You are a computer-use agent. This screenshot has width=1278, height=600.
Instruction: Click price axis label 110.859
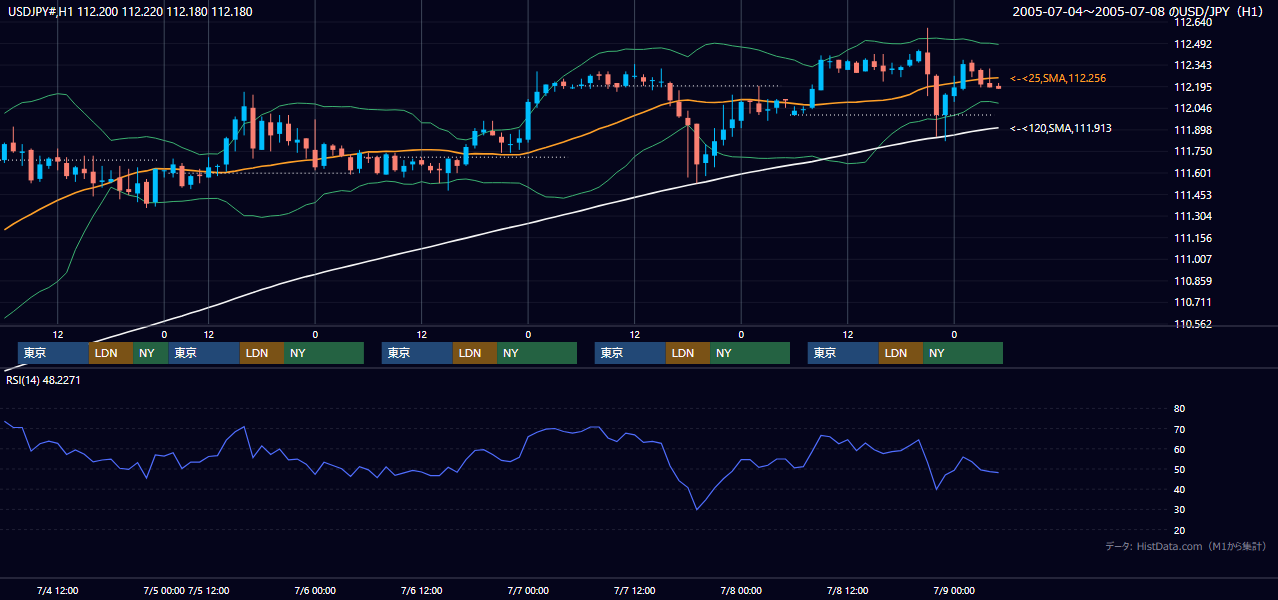point(1193,281)
